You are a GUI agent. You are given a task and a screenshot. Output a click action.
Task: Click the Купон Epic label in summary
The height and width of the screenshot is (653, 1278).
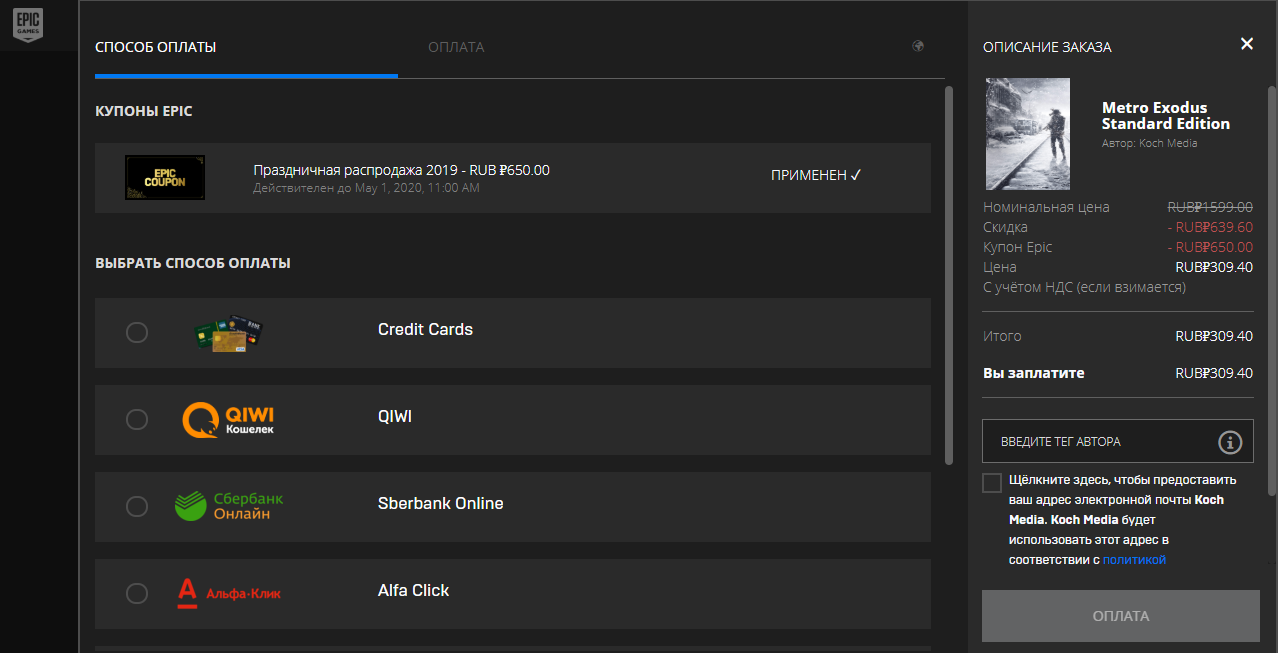1017,247
